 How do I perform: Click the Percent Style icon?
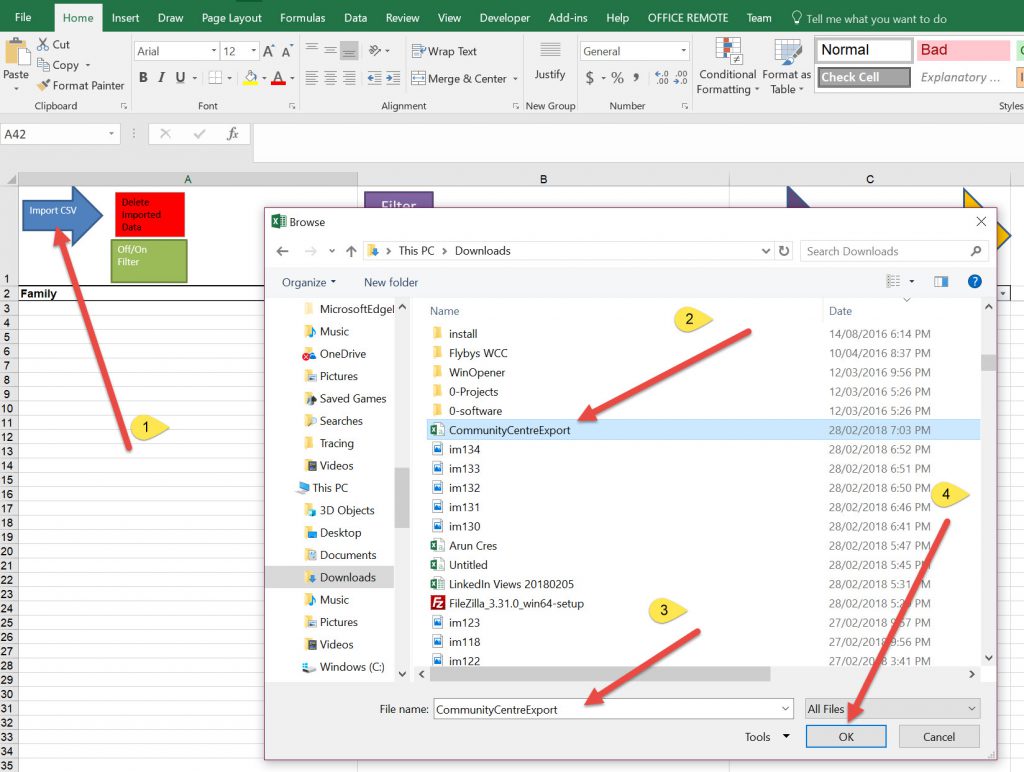(617, 78)
